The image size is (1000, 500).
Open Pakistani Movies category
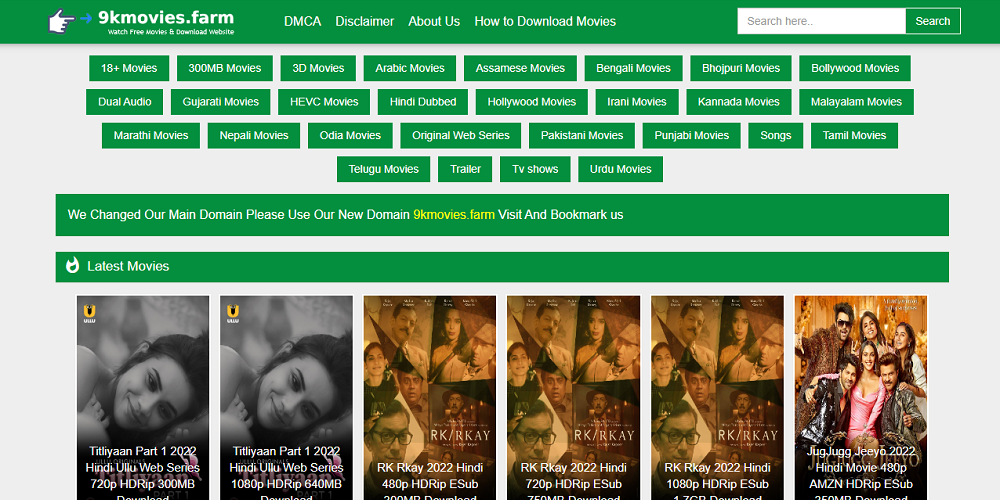point(582,136)
